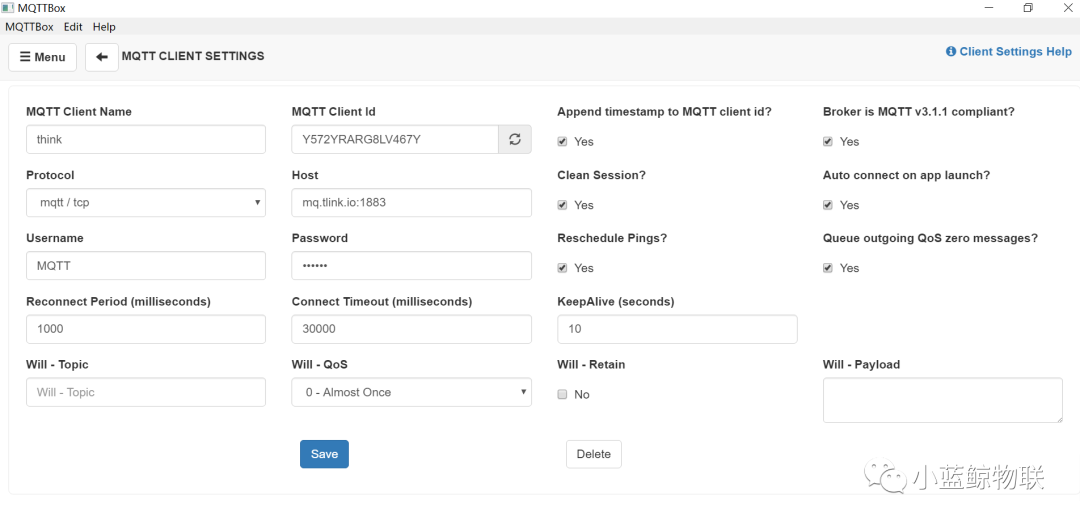Viewport: 1080px width, 525px height.
Task: Click the MQTT Client Id field
Action: click(395, 139)
